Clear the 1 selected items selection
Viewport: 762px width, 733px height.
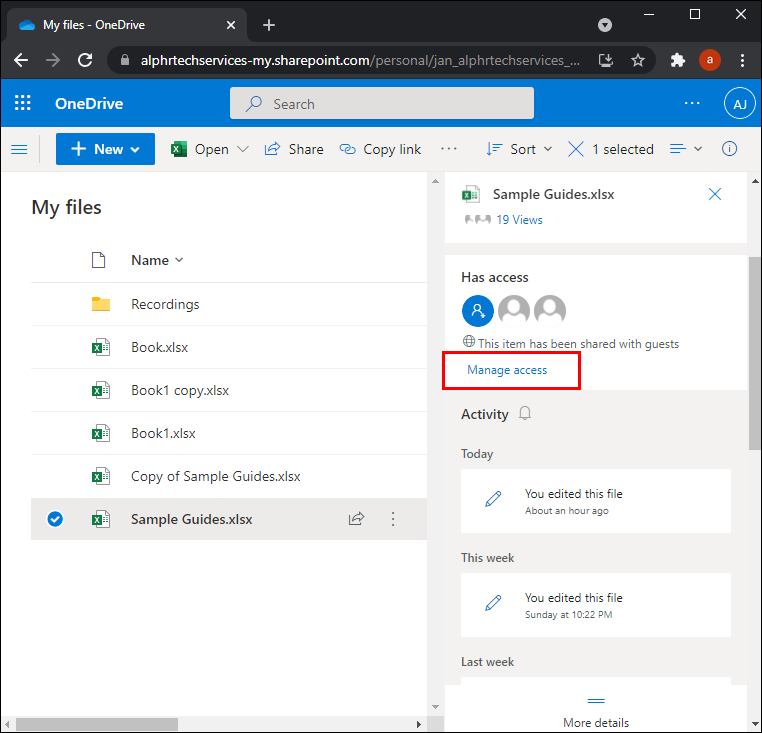(576, 149)
